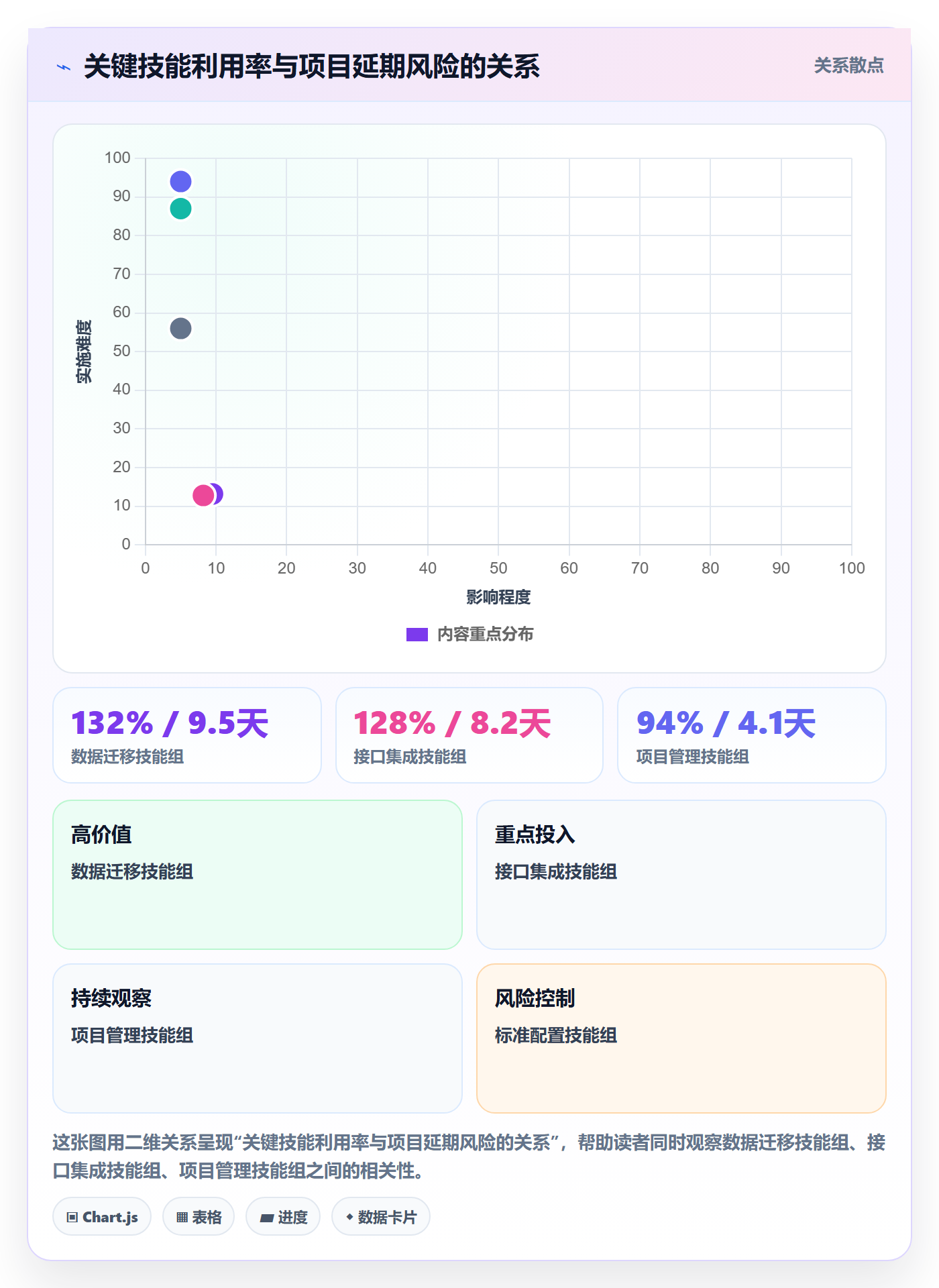This screenshot has height=1288, width=939.
Task: Select the 风险控制 quadrant card
Action: coord(681,1038)
